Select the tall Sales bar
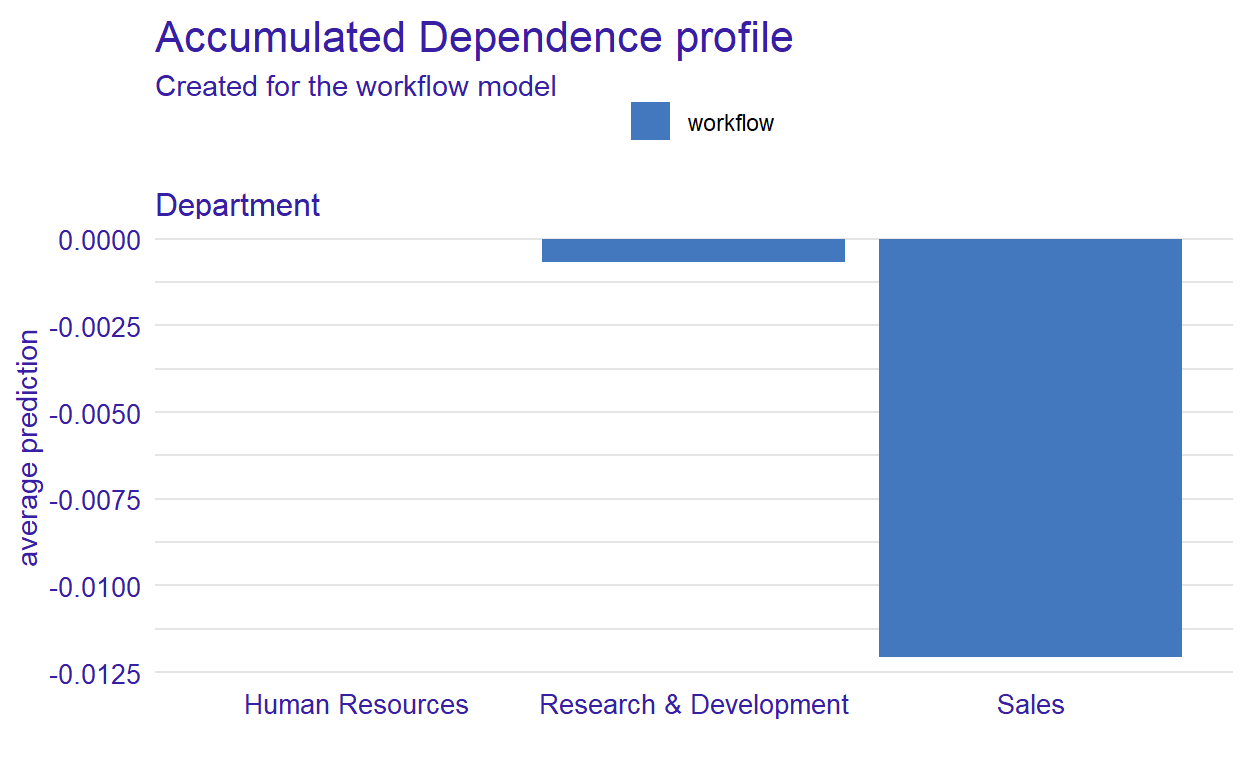This screenshot has height=768, width=1248. [x=1030, y=447]
